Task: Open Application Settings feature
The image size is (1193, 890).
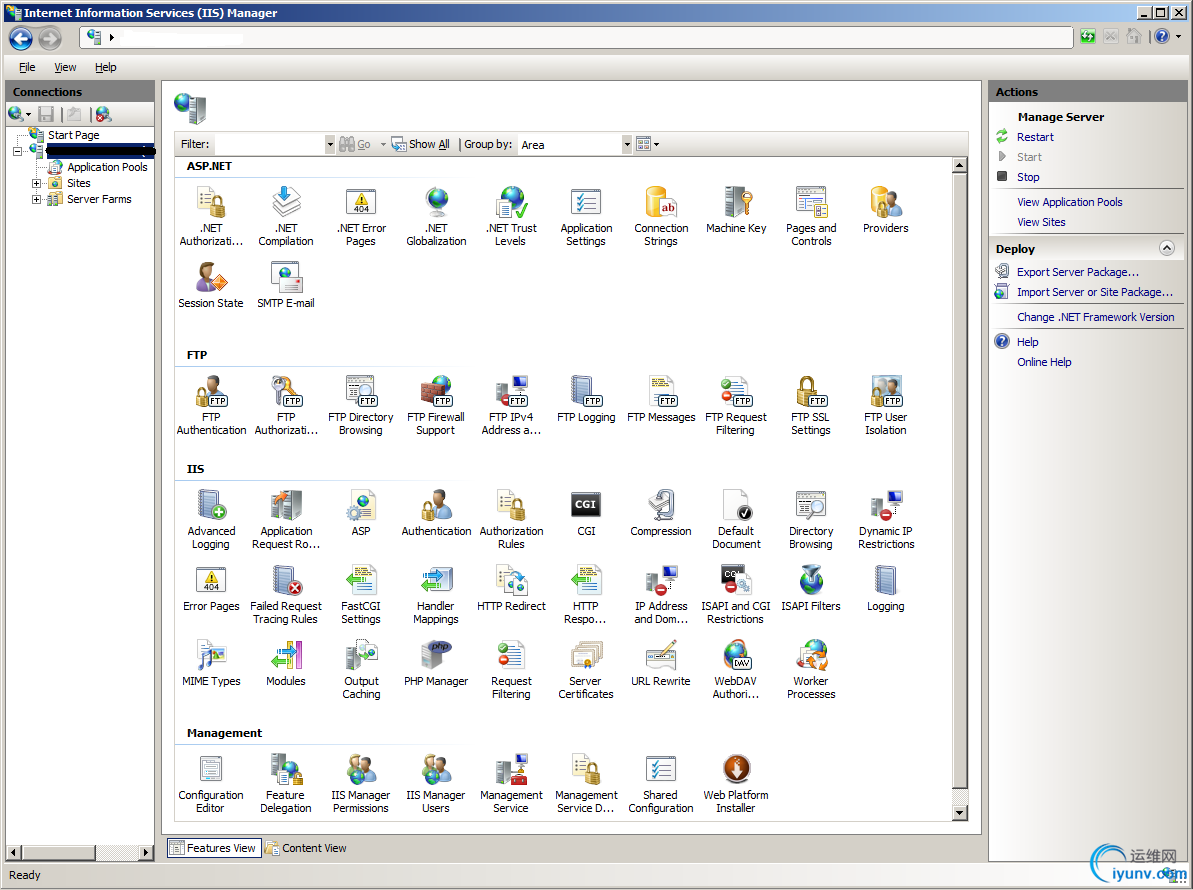Action: point(586,217)
